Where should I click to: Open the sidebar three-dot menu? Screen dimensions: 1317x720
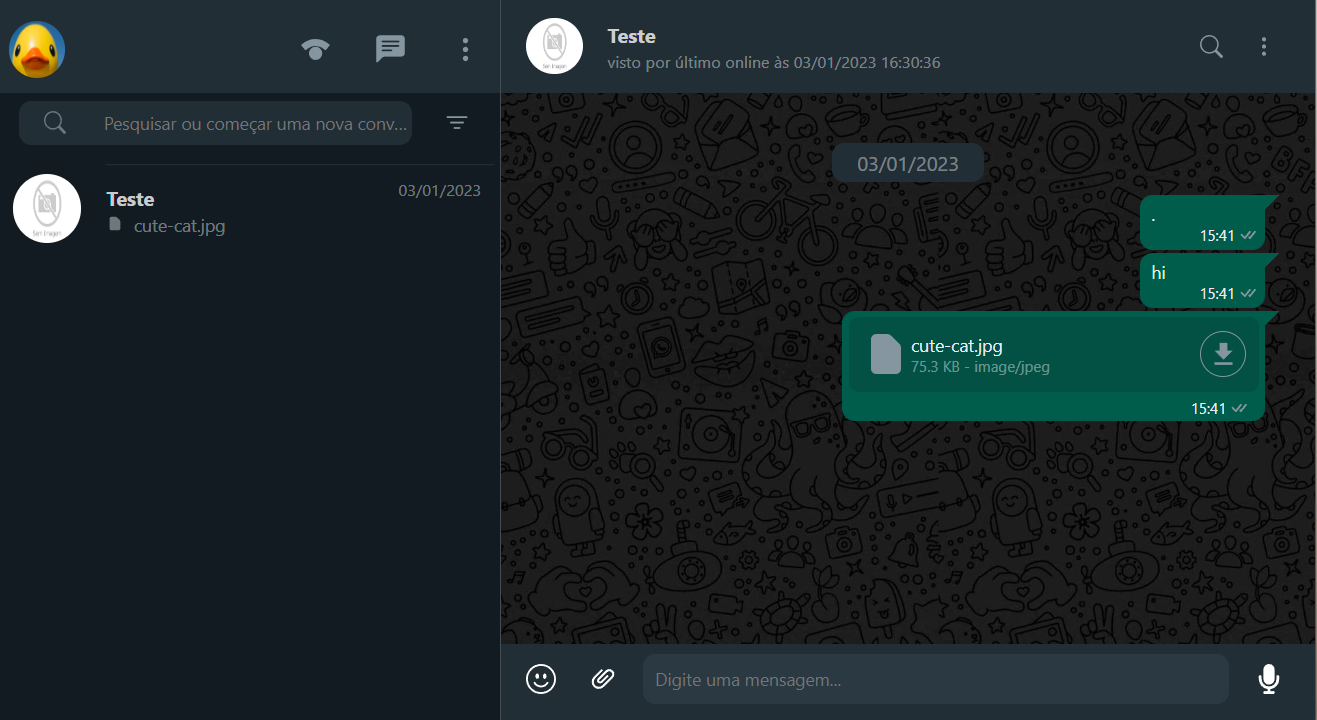point(465,46)
